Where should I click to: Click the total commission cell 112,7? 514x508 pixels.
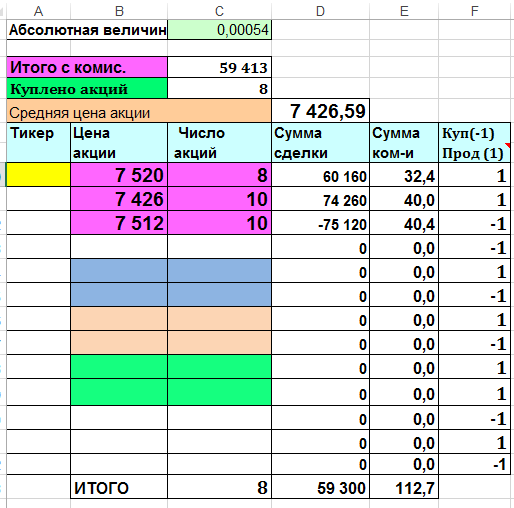pos(404,487)
